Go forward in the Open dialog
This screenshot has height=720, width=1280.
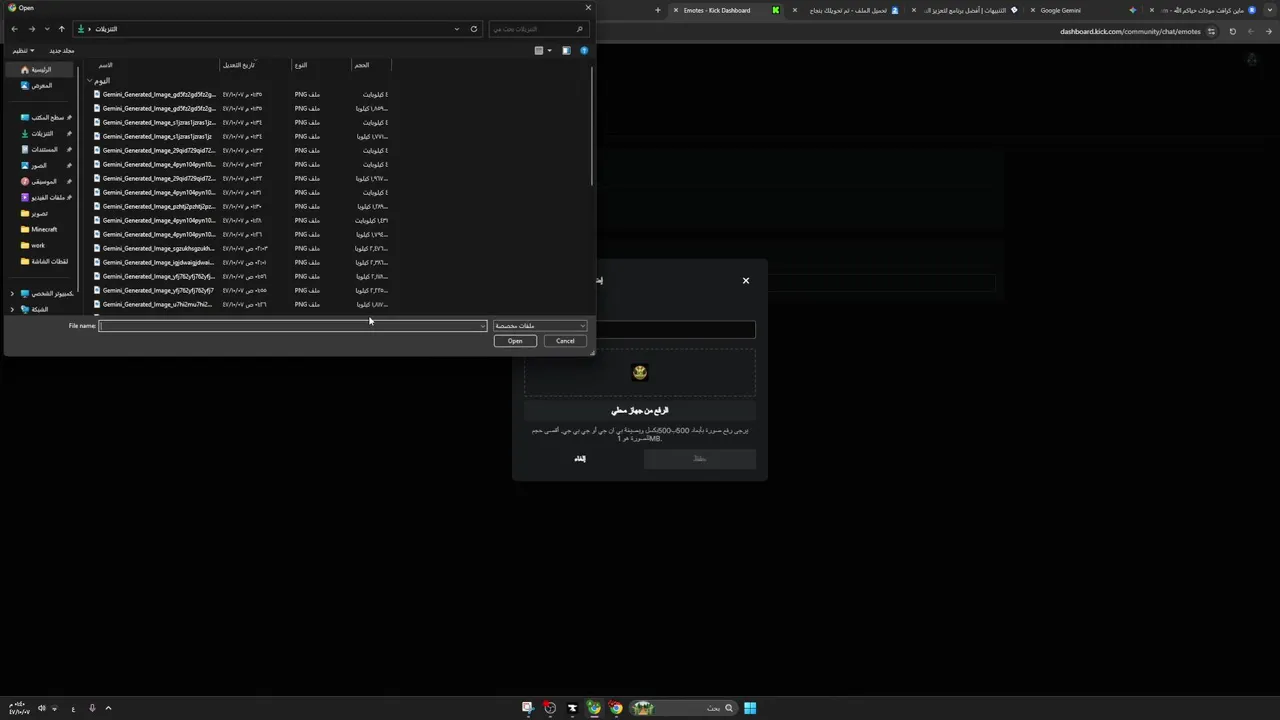pos(31,29)
